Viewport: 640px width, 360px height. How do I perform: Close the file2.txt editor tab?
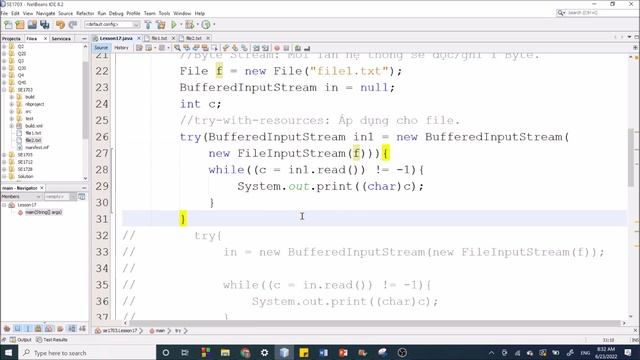click(x=208, y=38)
